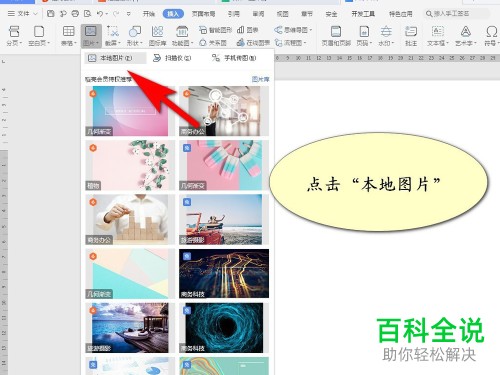The height and width of the screenshot is (375, 500).
Task: Click the Save icon in quick access toolbar
Action: pyautogui.click(x=50, y=14)
